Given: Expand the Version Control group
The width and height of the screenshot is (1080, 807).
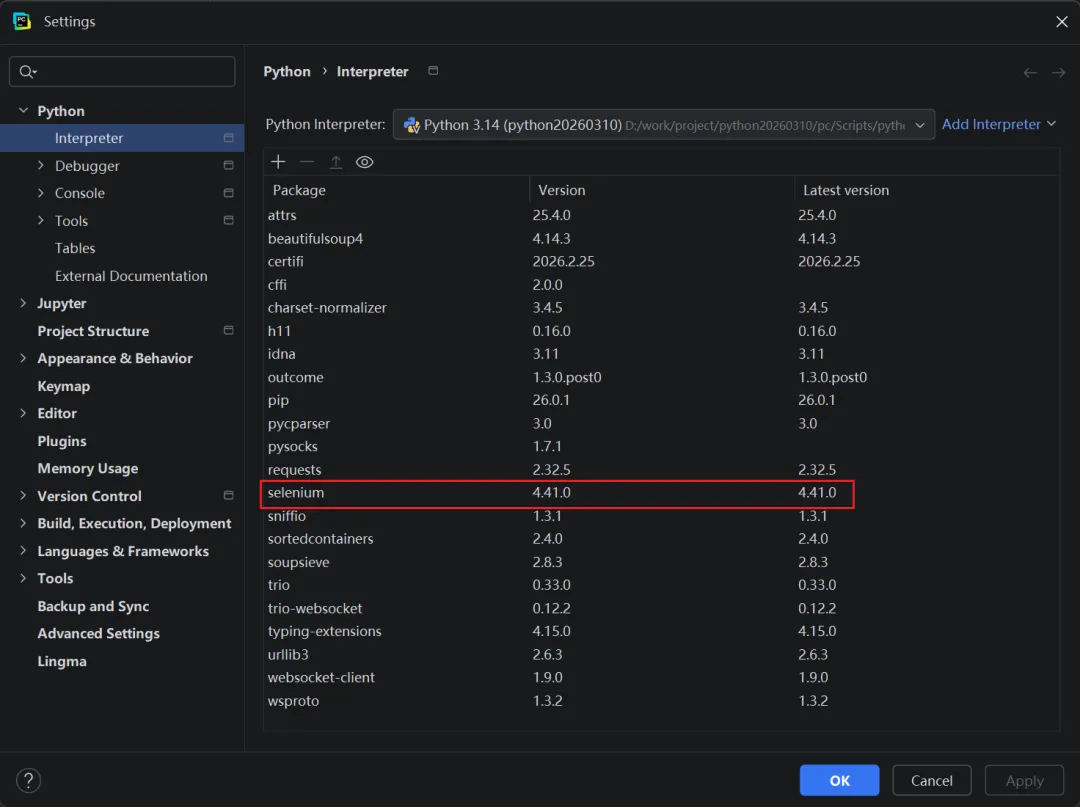Looking at the screenshot, I should tap(23, 496).
